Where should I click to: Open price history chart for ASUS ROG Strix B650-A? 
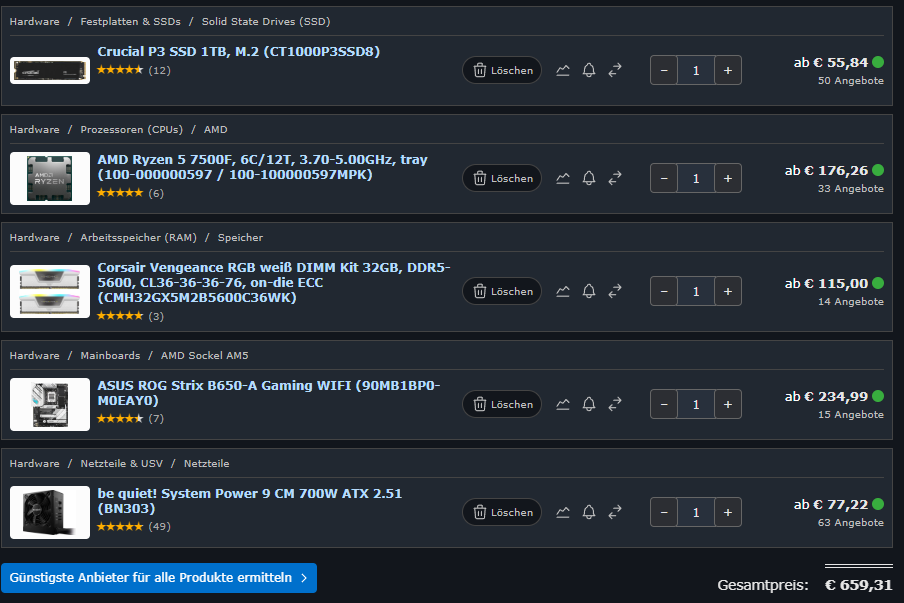pos(563,404)
